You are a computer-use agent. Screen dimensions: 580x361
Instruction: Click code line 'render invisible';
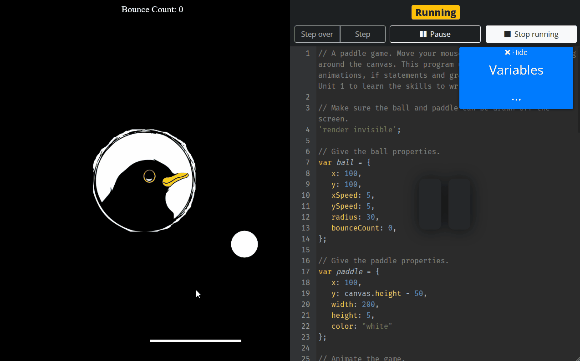click(360, 129)
